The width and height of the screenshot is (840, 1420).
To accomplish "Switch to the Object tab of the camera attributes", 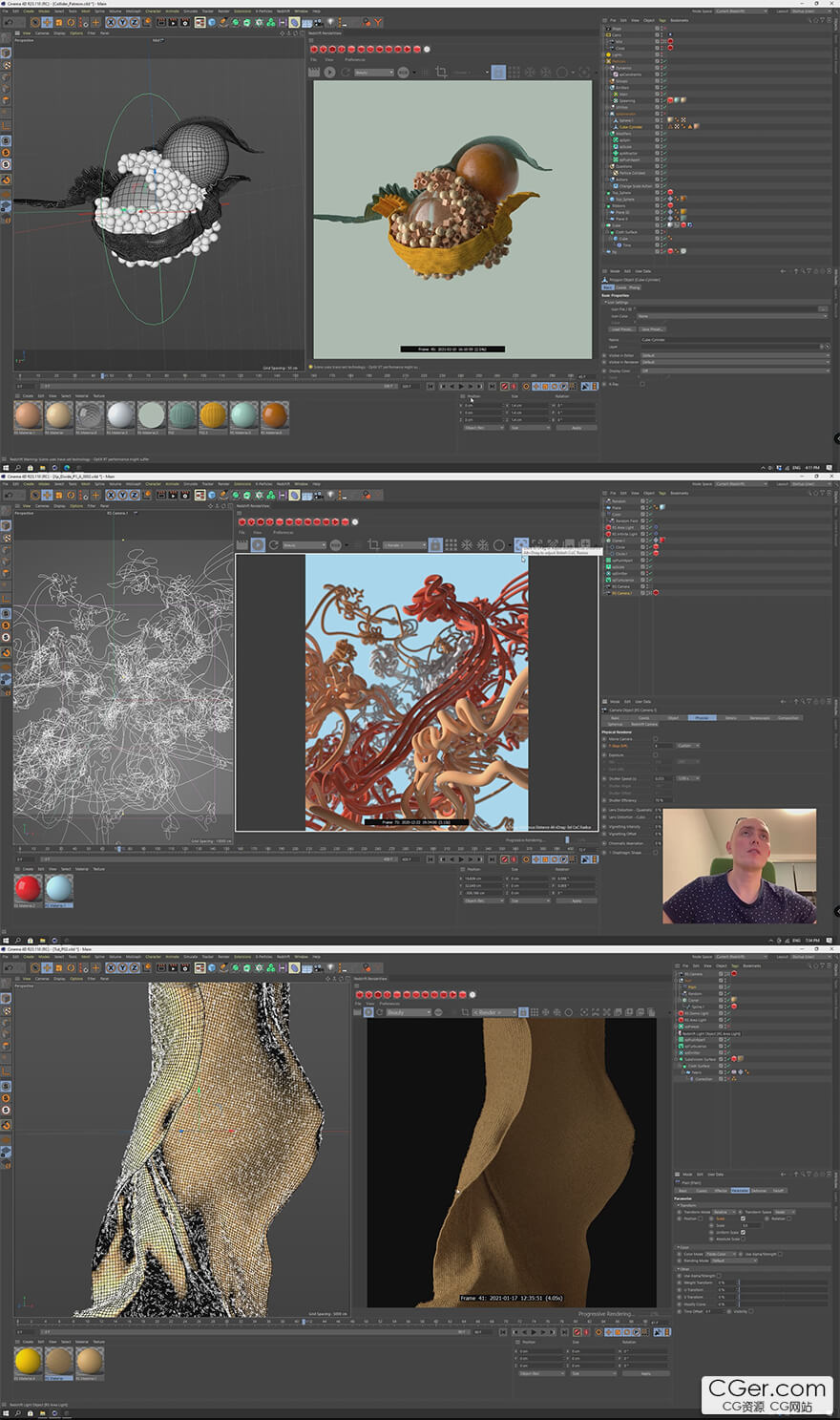I will 673,717.
